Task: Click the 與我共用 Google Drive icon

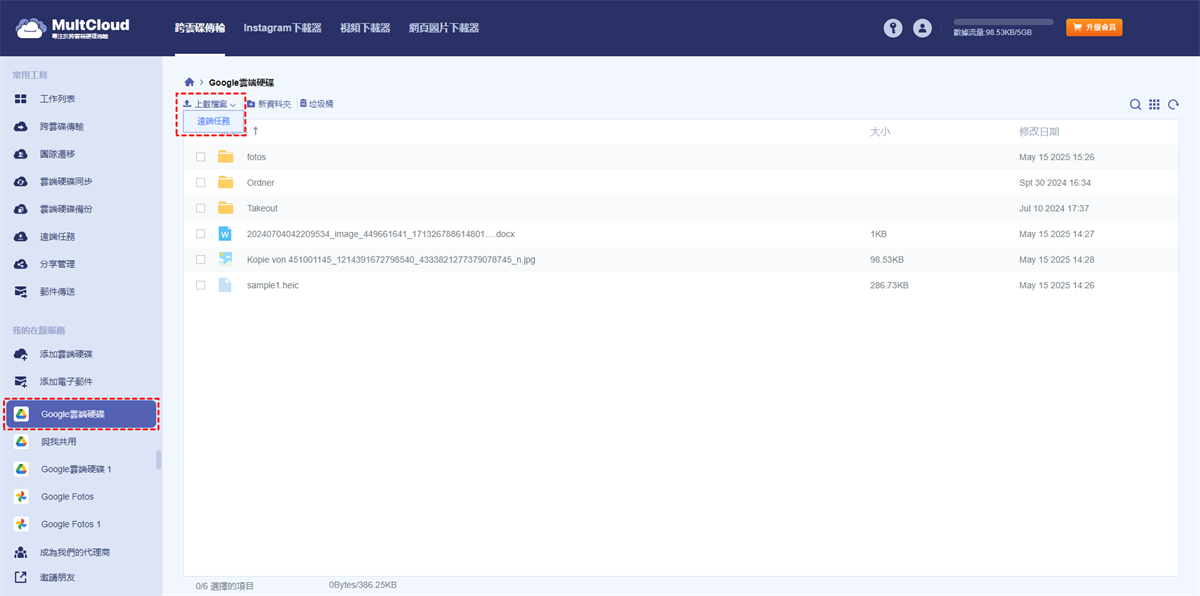Action: 20,442
